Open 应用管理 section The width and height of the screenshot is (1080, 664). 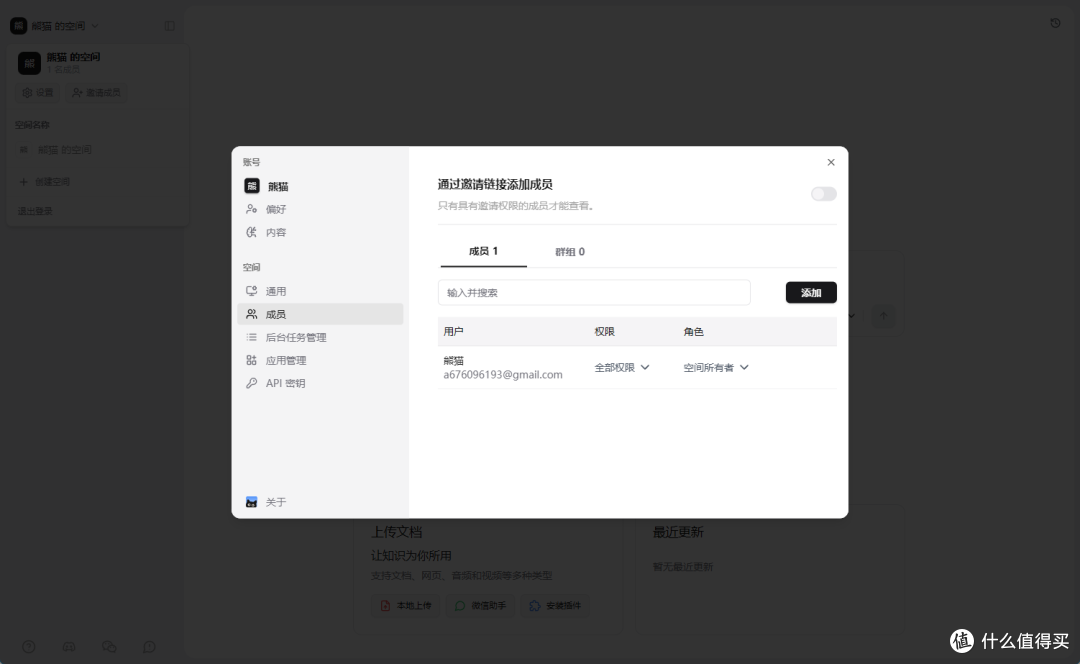pos(320,360)
